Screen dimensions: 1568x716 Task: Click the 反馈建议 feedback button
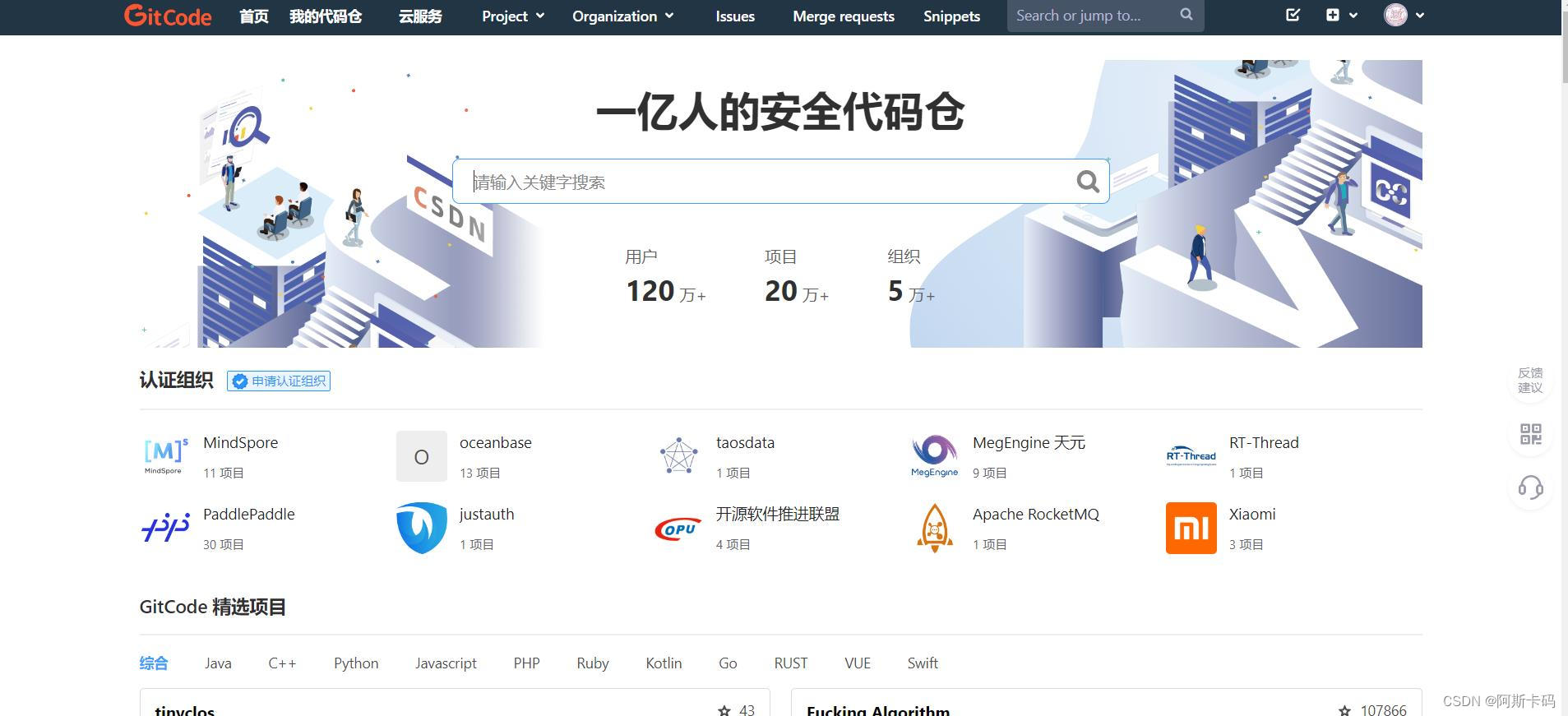click(x=1530, y=381)
